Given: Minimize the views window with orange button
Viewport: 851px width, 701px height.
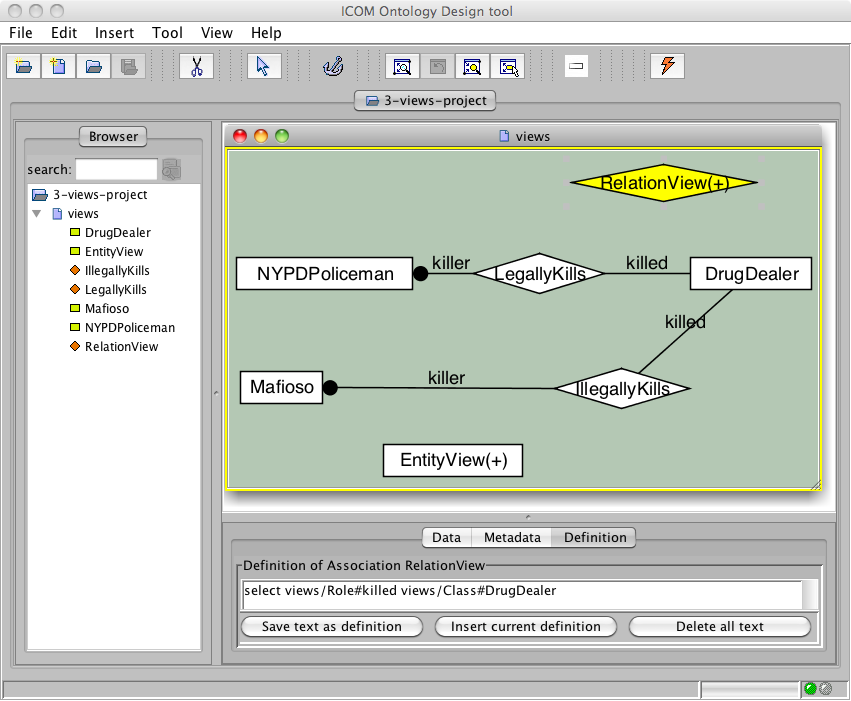Looking at the screenshot, I should tap(261, 136).
